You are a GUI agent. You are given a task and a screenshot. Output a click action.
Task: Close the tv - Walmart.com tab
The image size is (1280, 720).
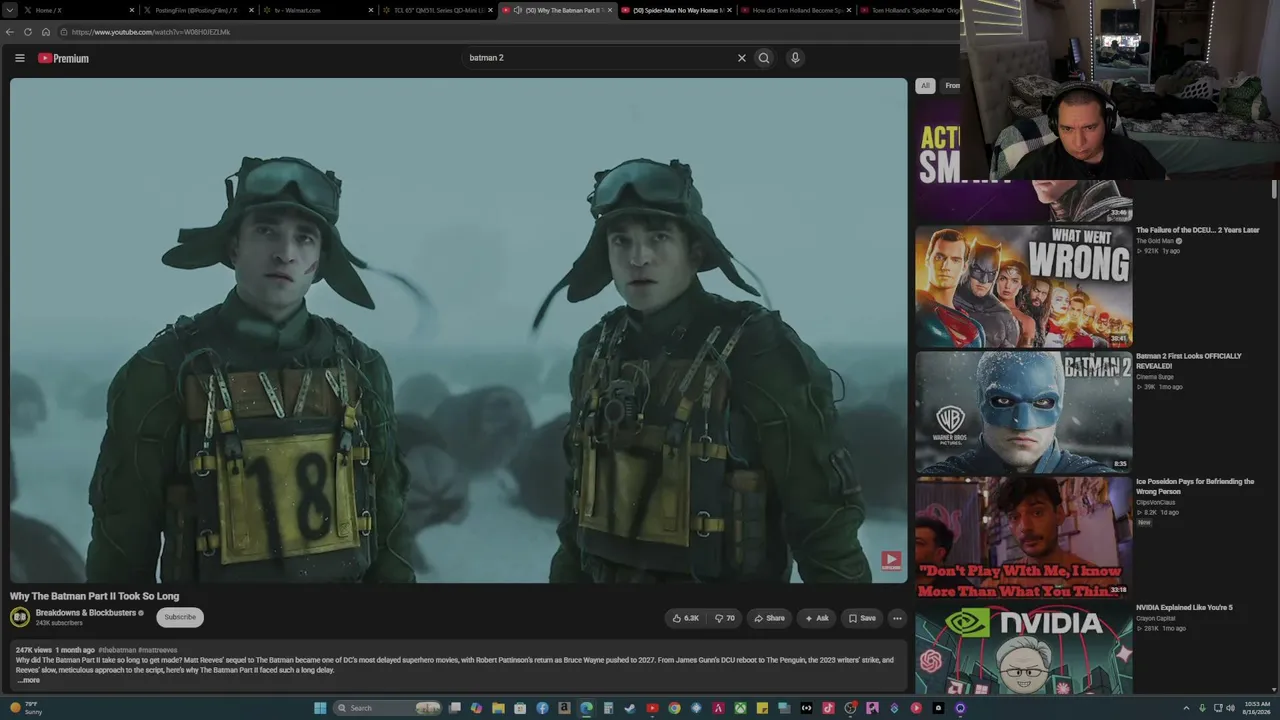pyautogui.click(x=371, y=10)
